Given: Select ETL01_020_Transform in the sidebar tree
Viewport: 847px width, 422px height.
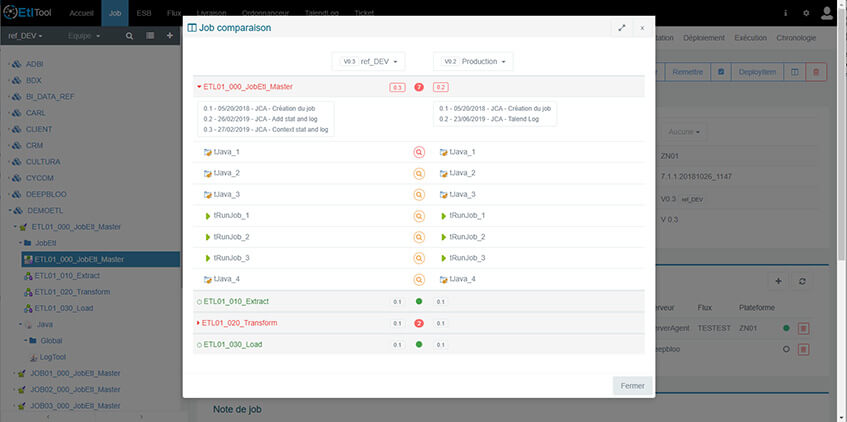Looking at the screenshot, I should coord(72,292).
